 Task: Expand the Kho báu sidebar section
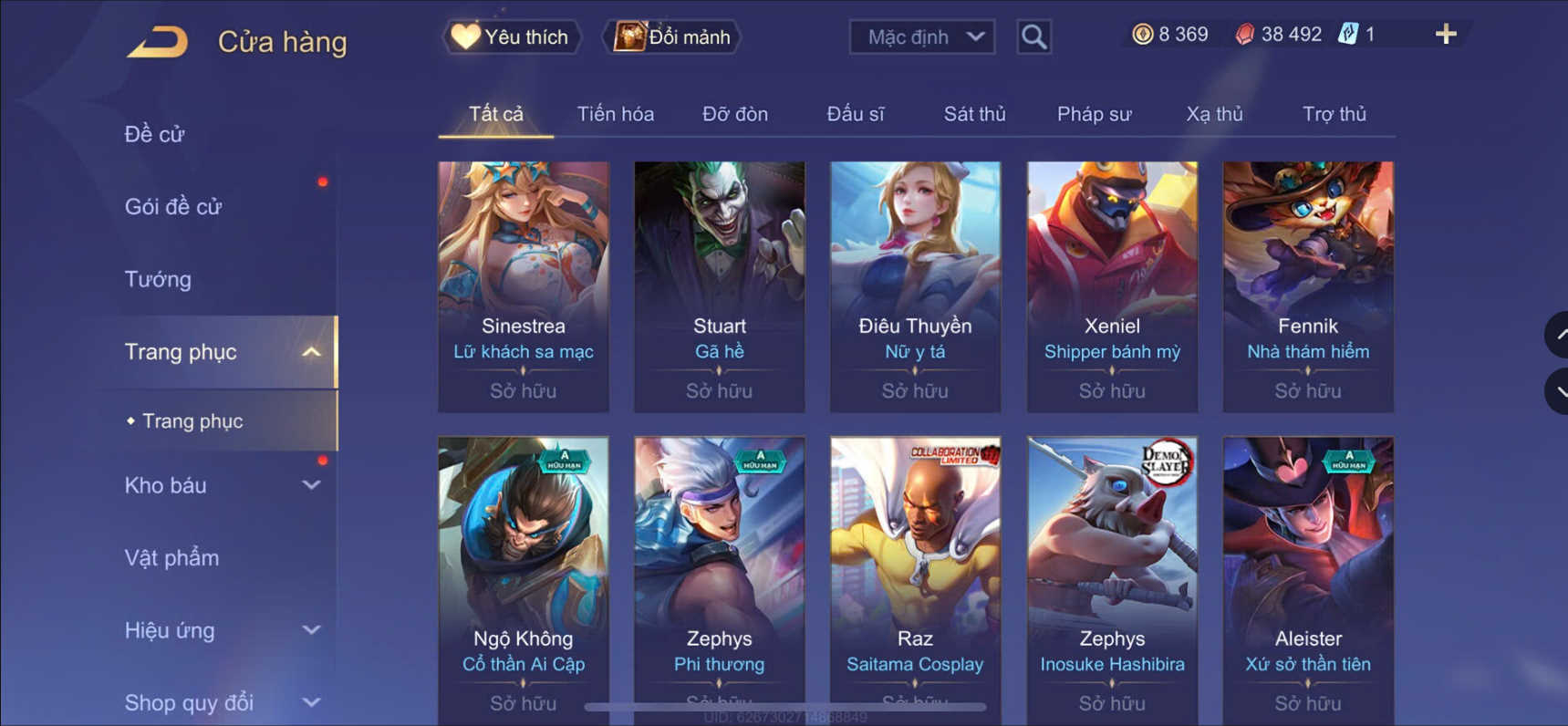coord(311,485)
